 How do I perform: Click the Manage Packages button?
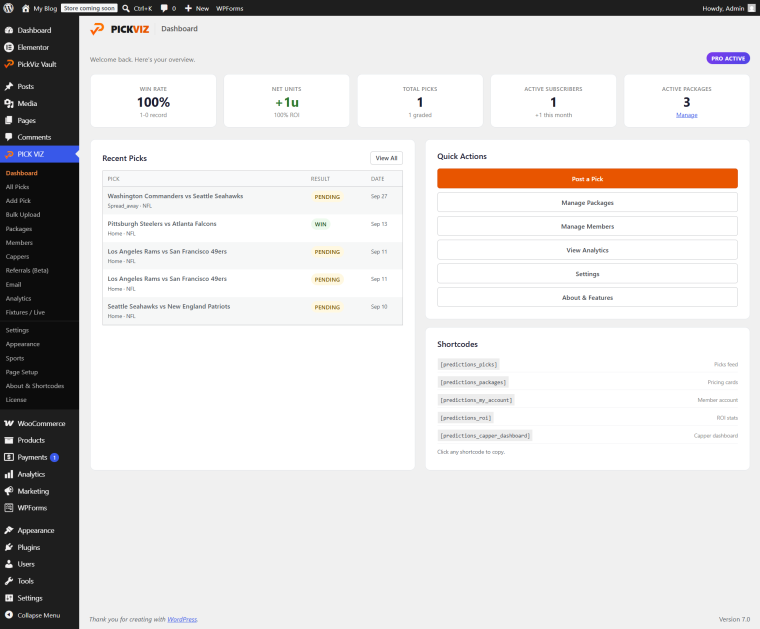coord(587,203)
